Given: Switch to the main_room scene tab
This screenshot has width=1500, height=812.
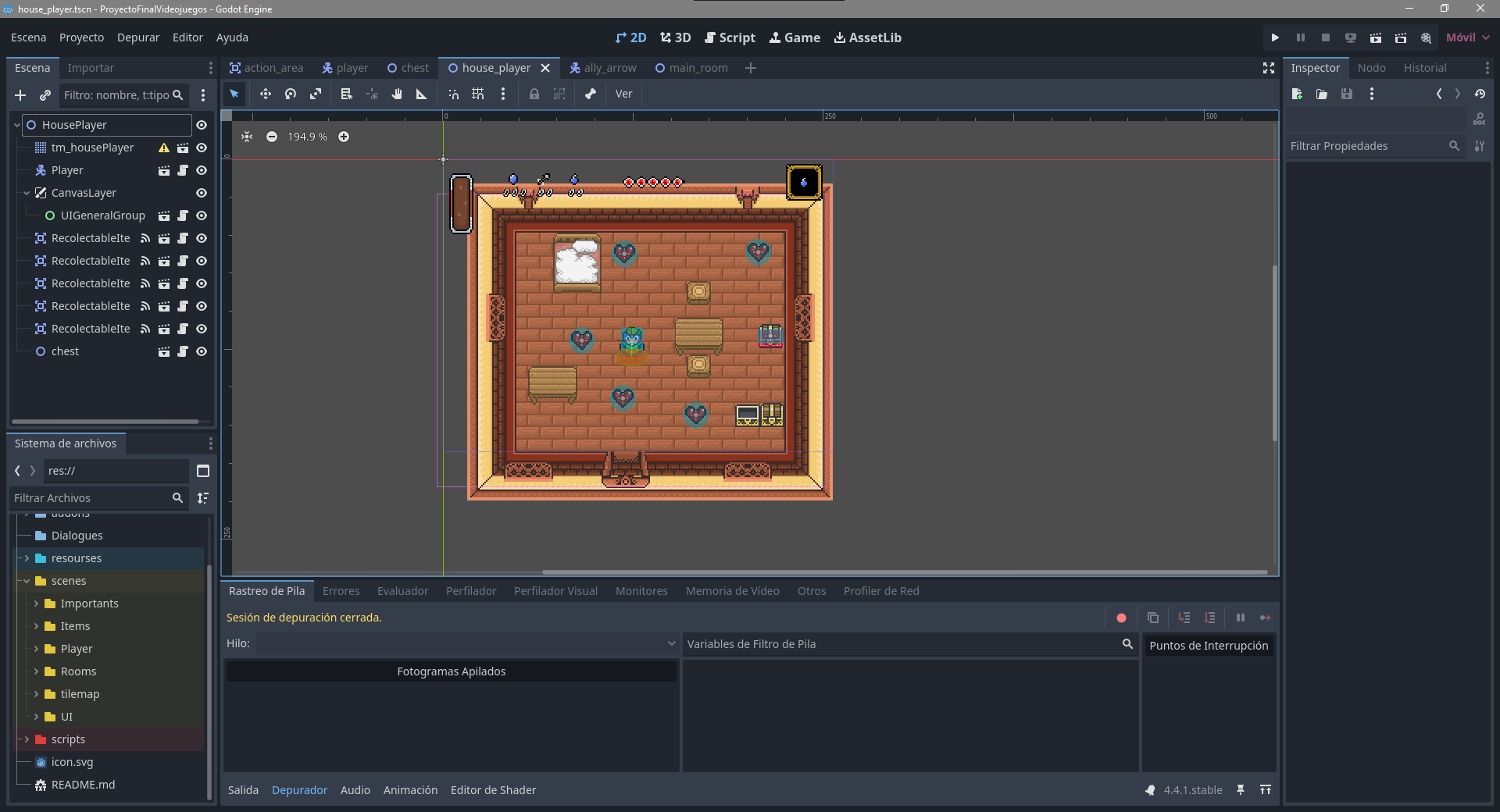Looking at the screenshot, I should (x=691, y=68).
